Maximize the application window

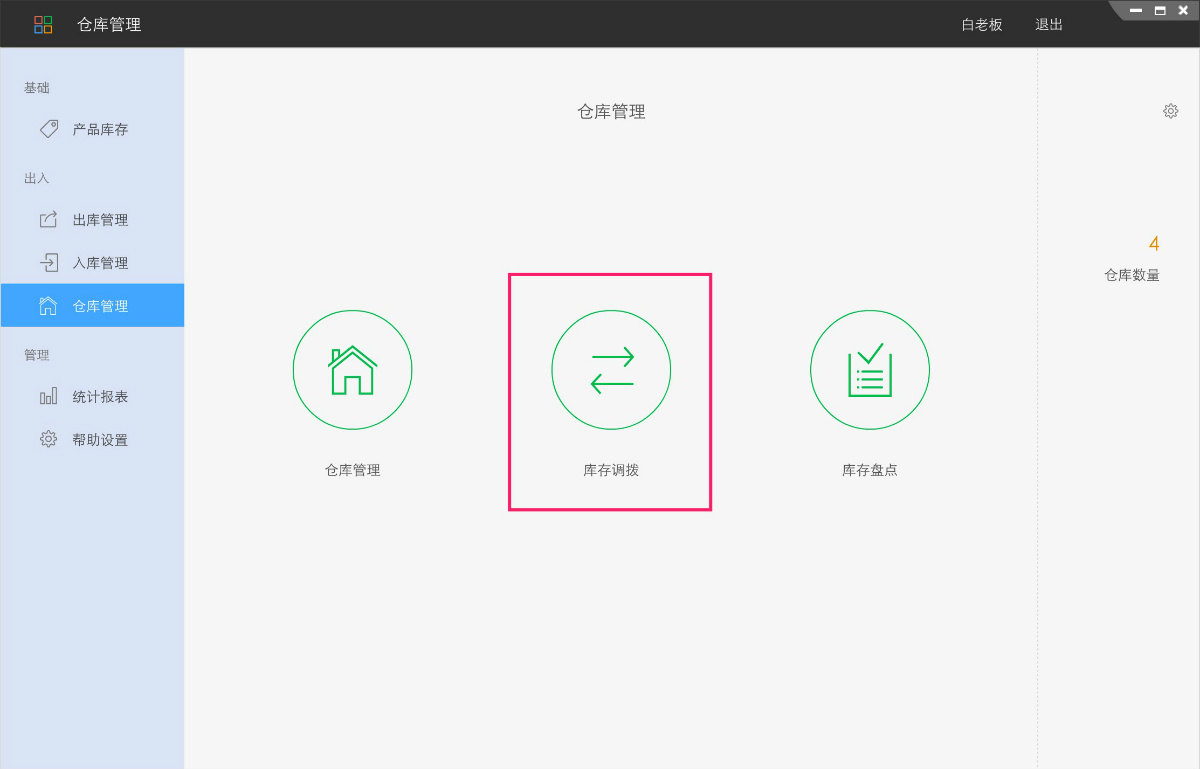(1160, 10)
